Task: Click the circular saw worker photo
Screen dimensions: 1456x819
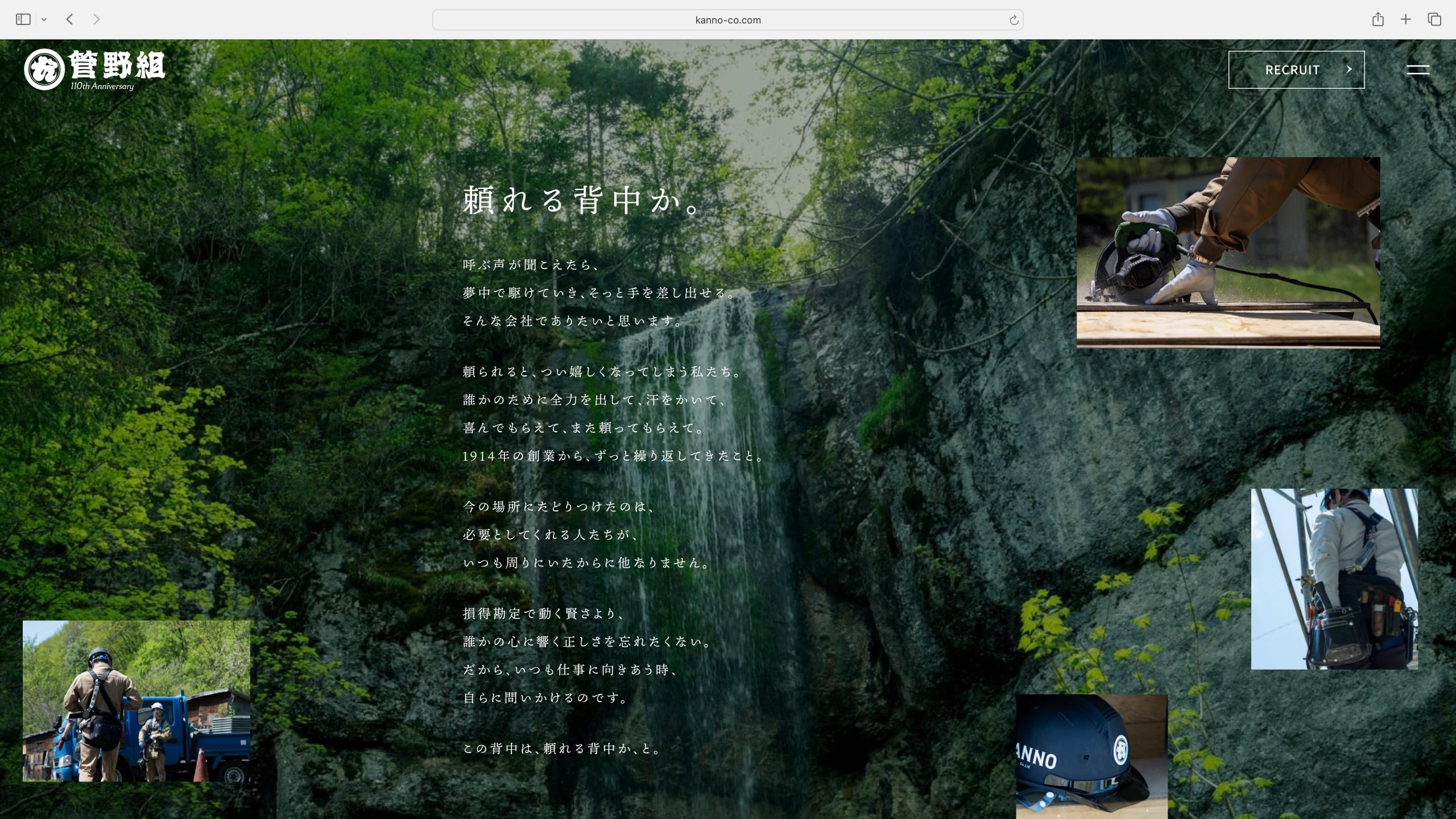Action: tap(1228, 253)
